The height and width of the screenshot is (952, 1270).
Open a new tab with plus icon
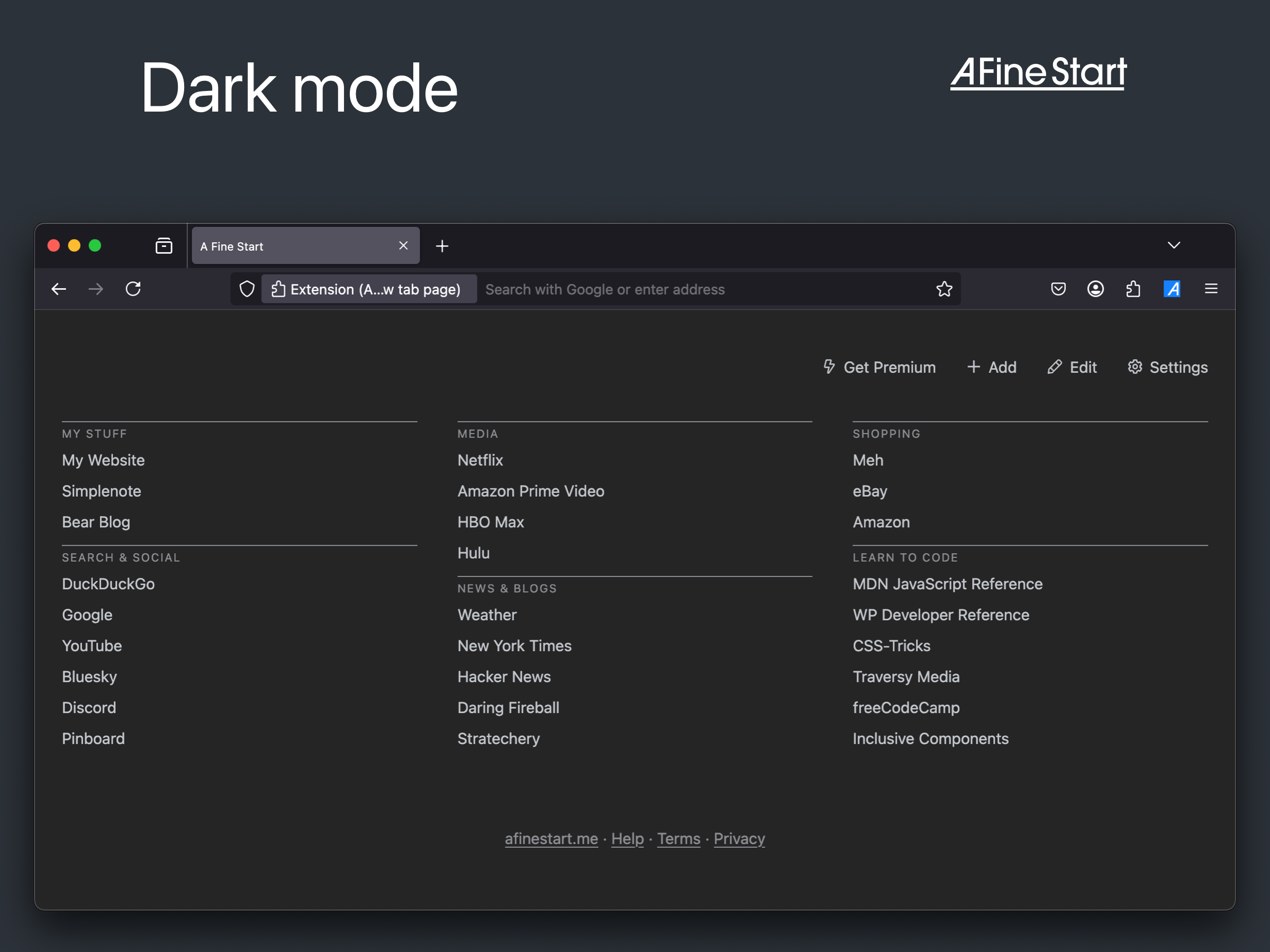442,246
